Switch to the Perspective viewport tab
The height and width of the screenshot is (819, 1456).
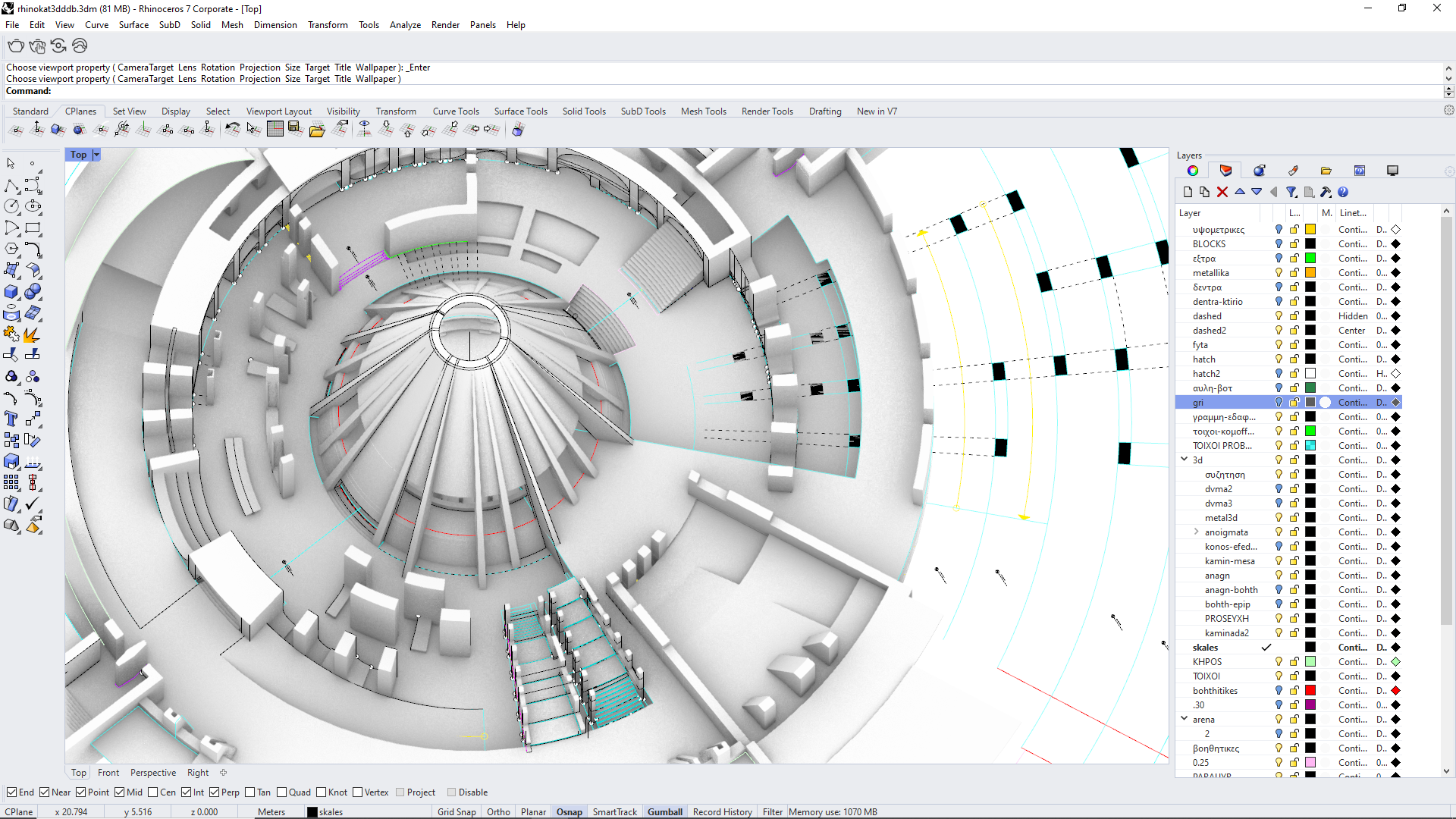tap(153, 773)
